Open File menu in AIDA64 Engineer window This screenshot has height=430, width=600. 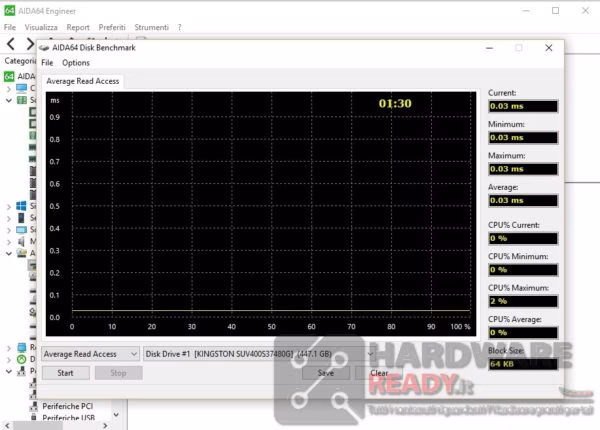click(10, 27)
